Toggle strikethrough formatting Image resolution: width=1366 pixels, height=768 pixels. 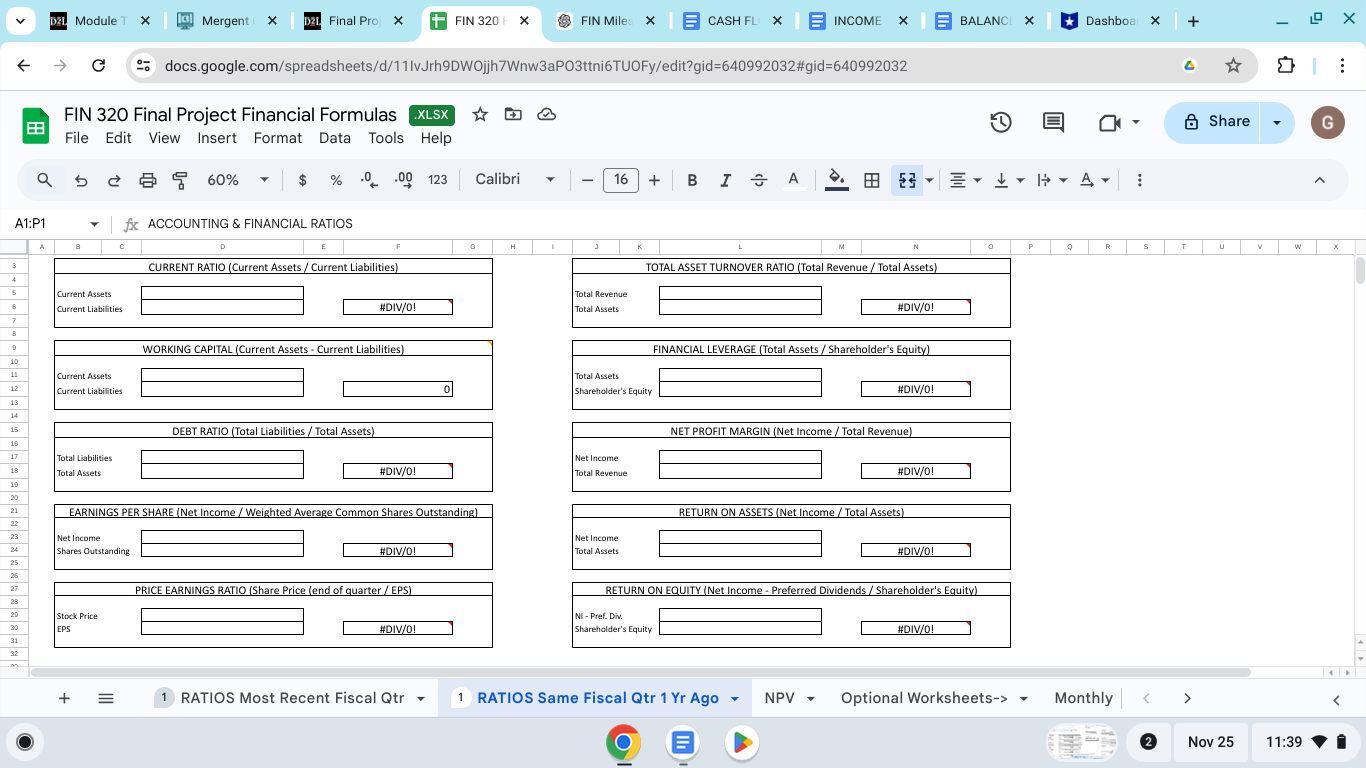click(x=759, y=180)
